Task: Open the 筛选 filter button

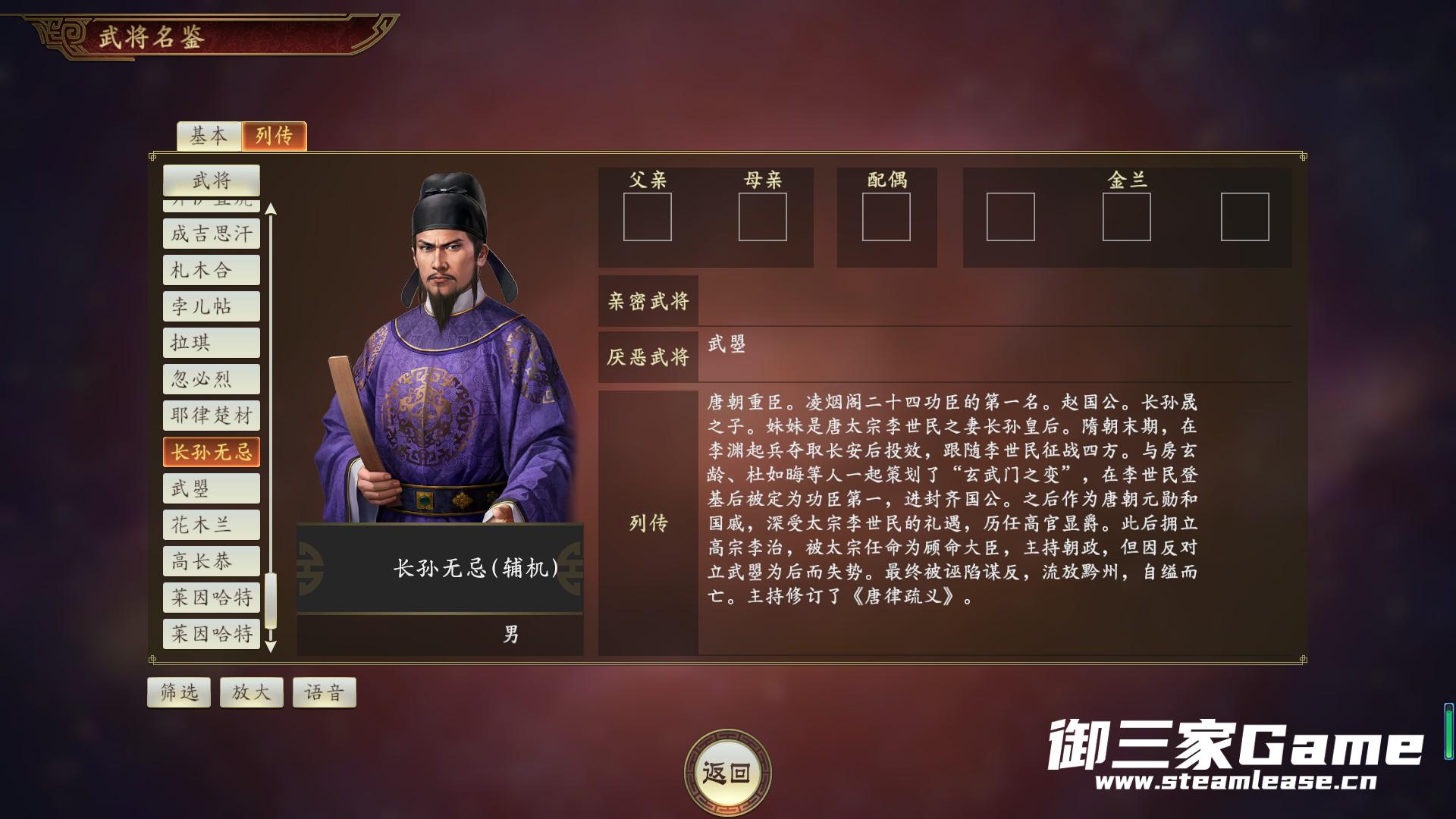Action: pos(179,692)
